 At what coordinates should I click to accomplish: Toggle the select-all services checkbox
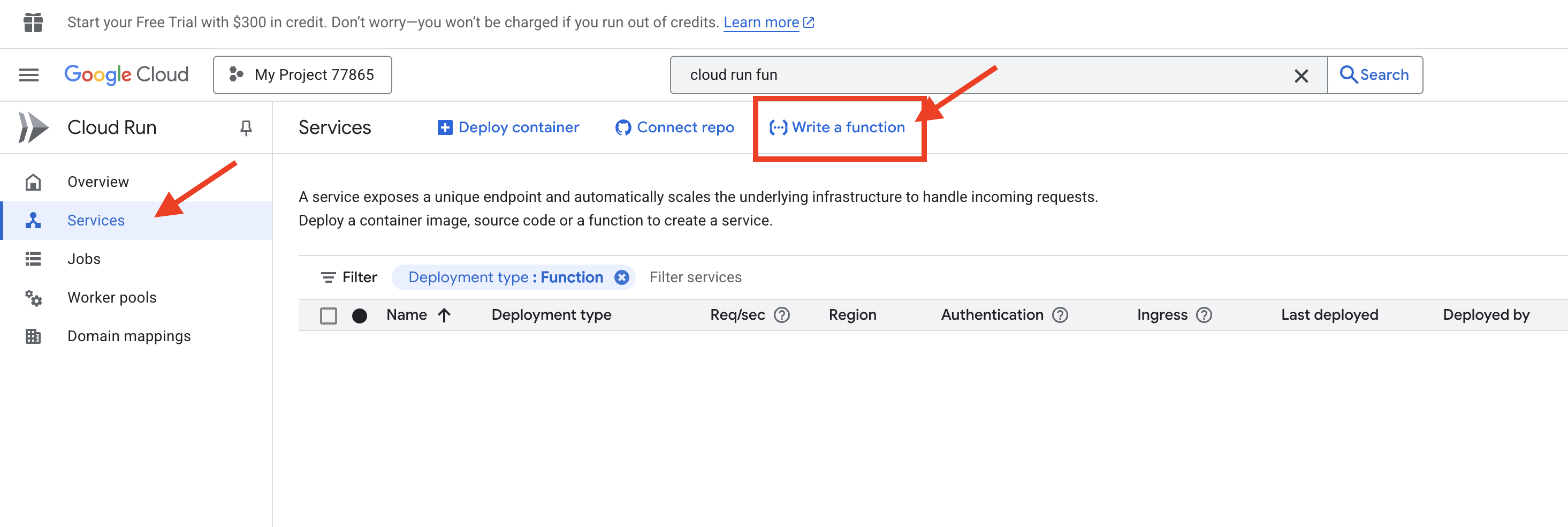(x=328, y=315)
